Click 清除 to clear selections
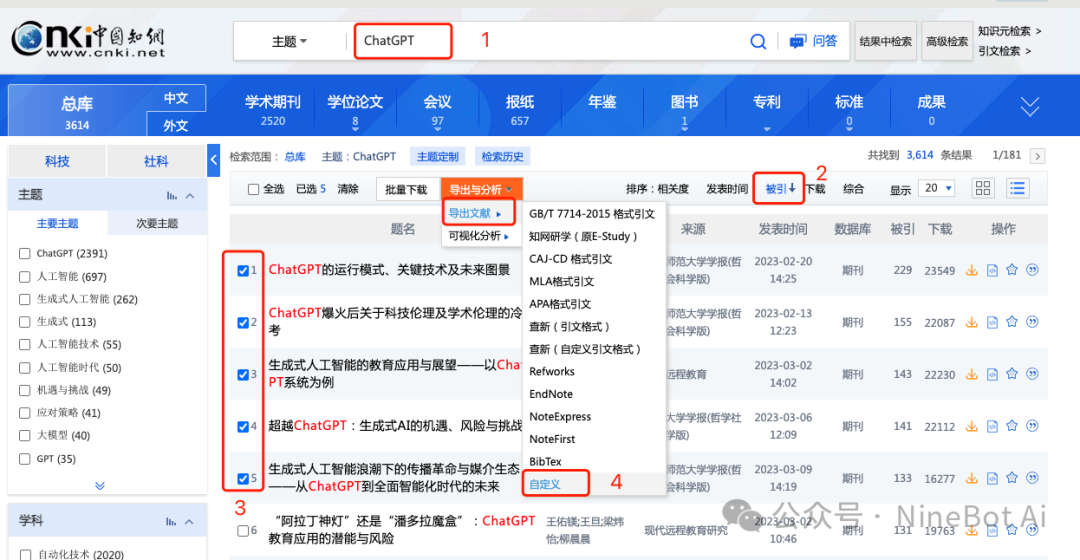Screen dimensions: 1080x560 point(348,189)
